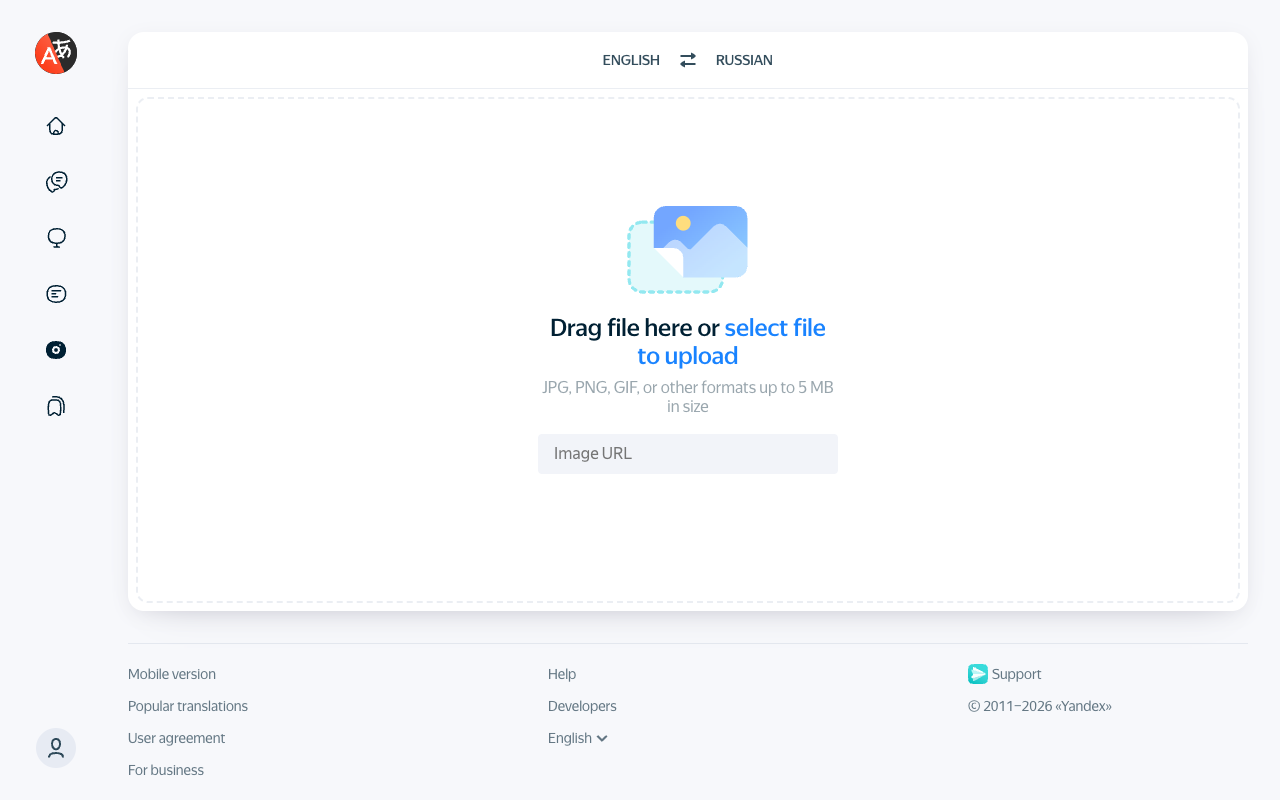The width and height of the screenshot is (1280, 800).
Task: Open Popular translations
Action: (x=187, y=706)
